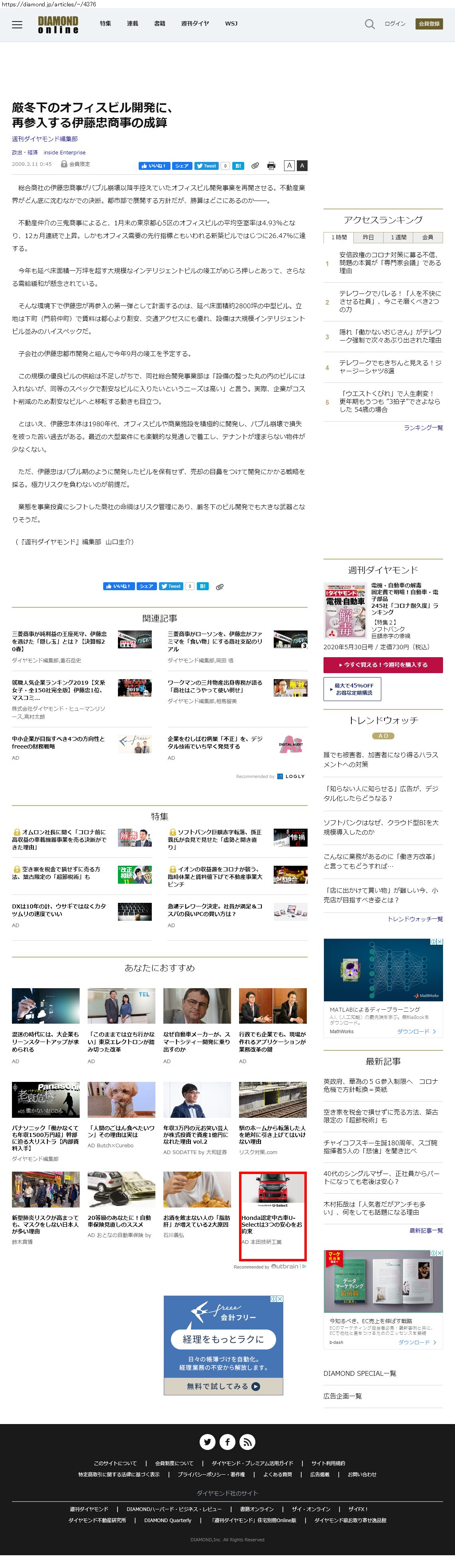Click the printer icon to print the article
Viewport: 455px width, 1568px height.
point(271,165)
